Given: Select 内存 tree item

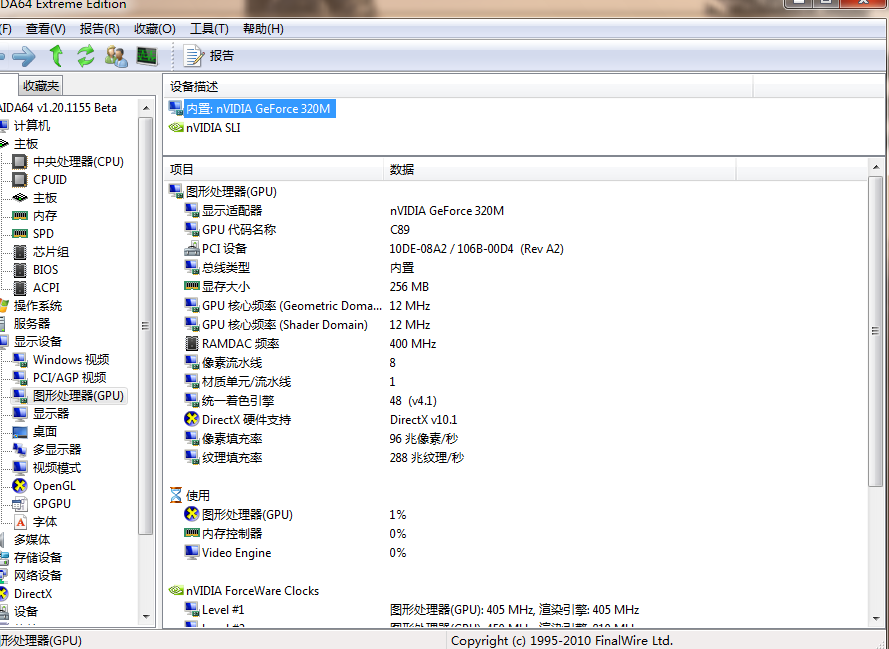Looking at the screenshot, I should (45, 215).
